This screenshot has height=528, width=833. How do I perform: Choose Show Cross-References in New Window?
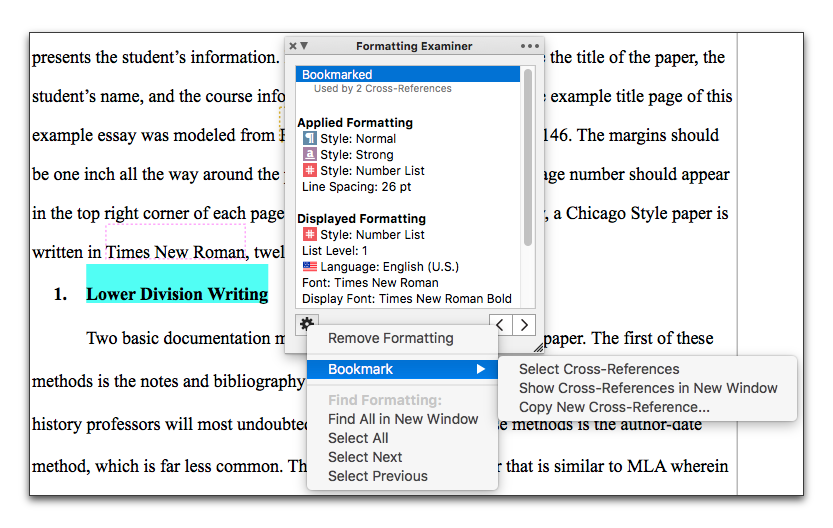pyautogui.click(x=647, y=388)
